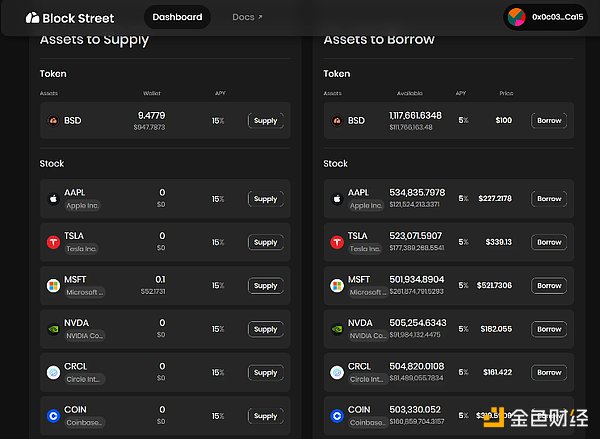Click the Microsoft icon in Borrow list
Image resolution: width=600 pixels, height=439 pixels.
pyautogui.click(x=337, y=286)
